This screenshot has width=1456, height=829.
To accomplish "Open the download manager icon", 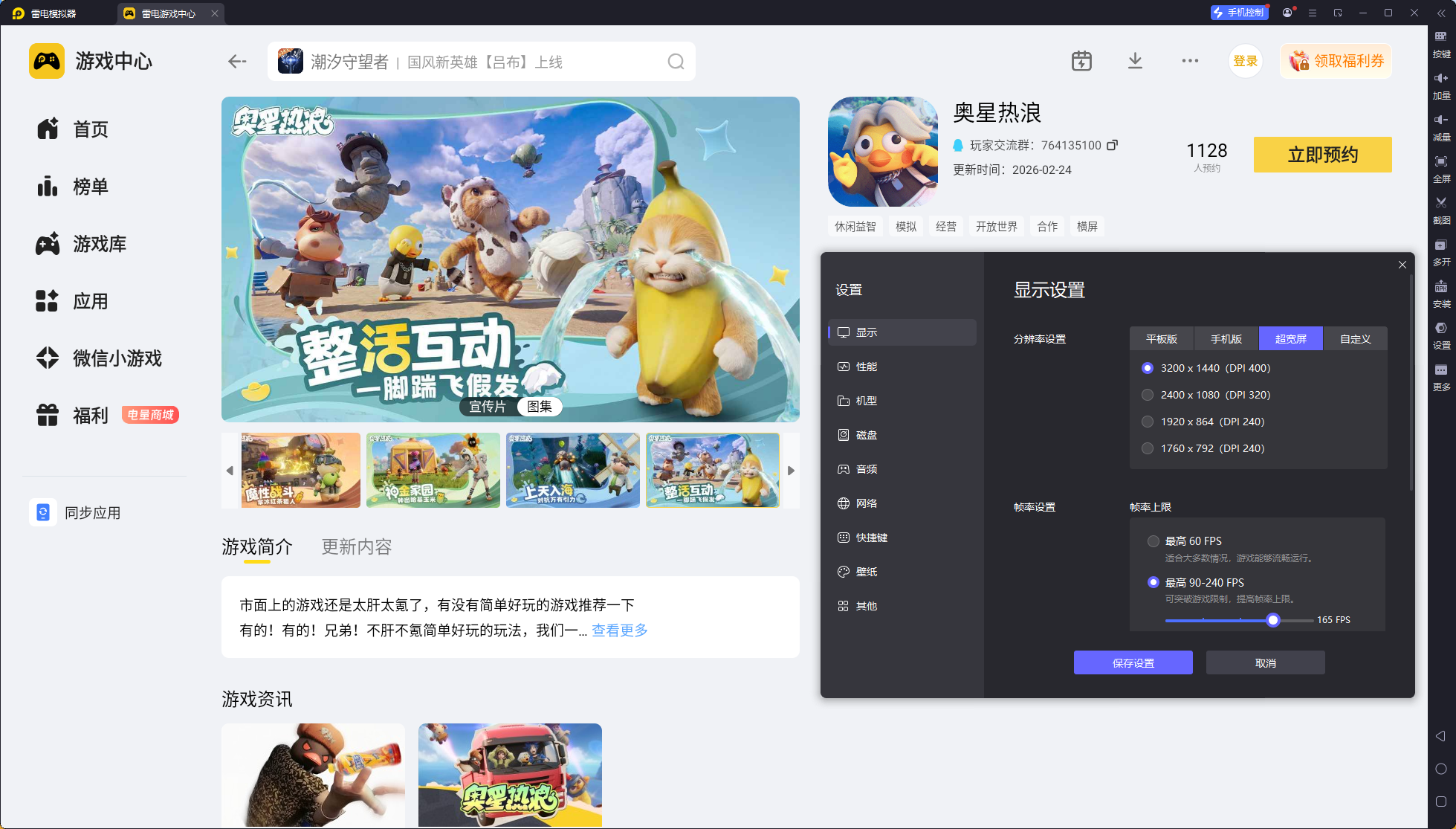I will (1135, 61).
